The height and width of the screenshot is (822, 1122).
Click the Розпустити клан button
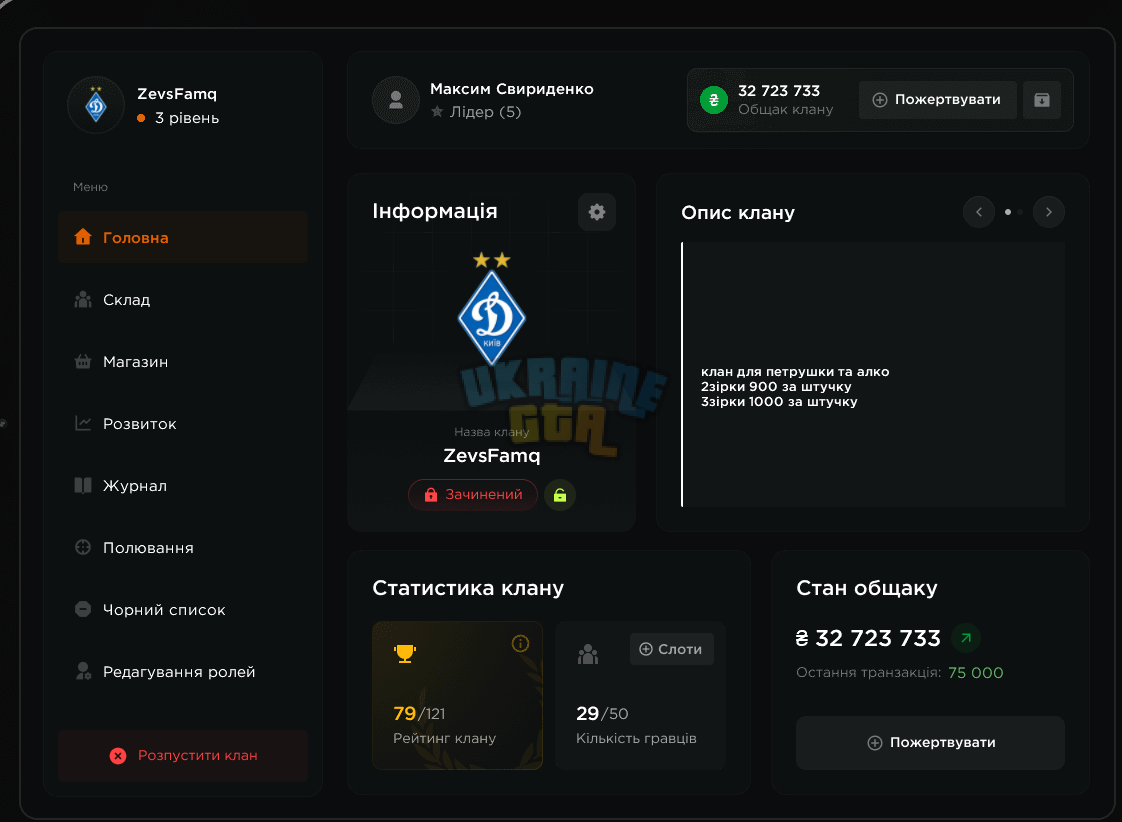point(183,755)
